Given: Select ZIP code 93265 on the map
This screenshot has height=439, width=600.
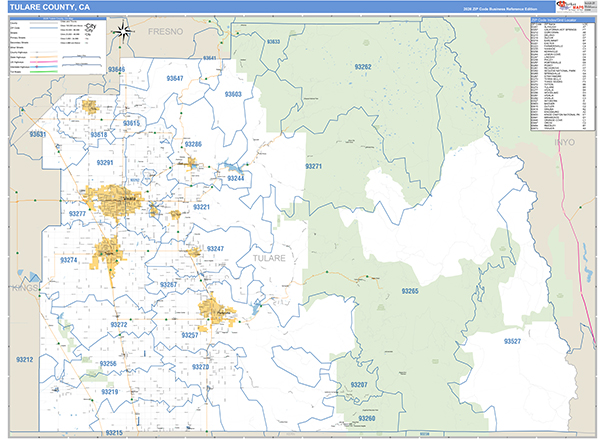Looking at the screenshot, I should [x=409, y=290].
